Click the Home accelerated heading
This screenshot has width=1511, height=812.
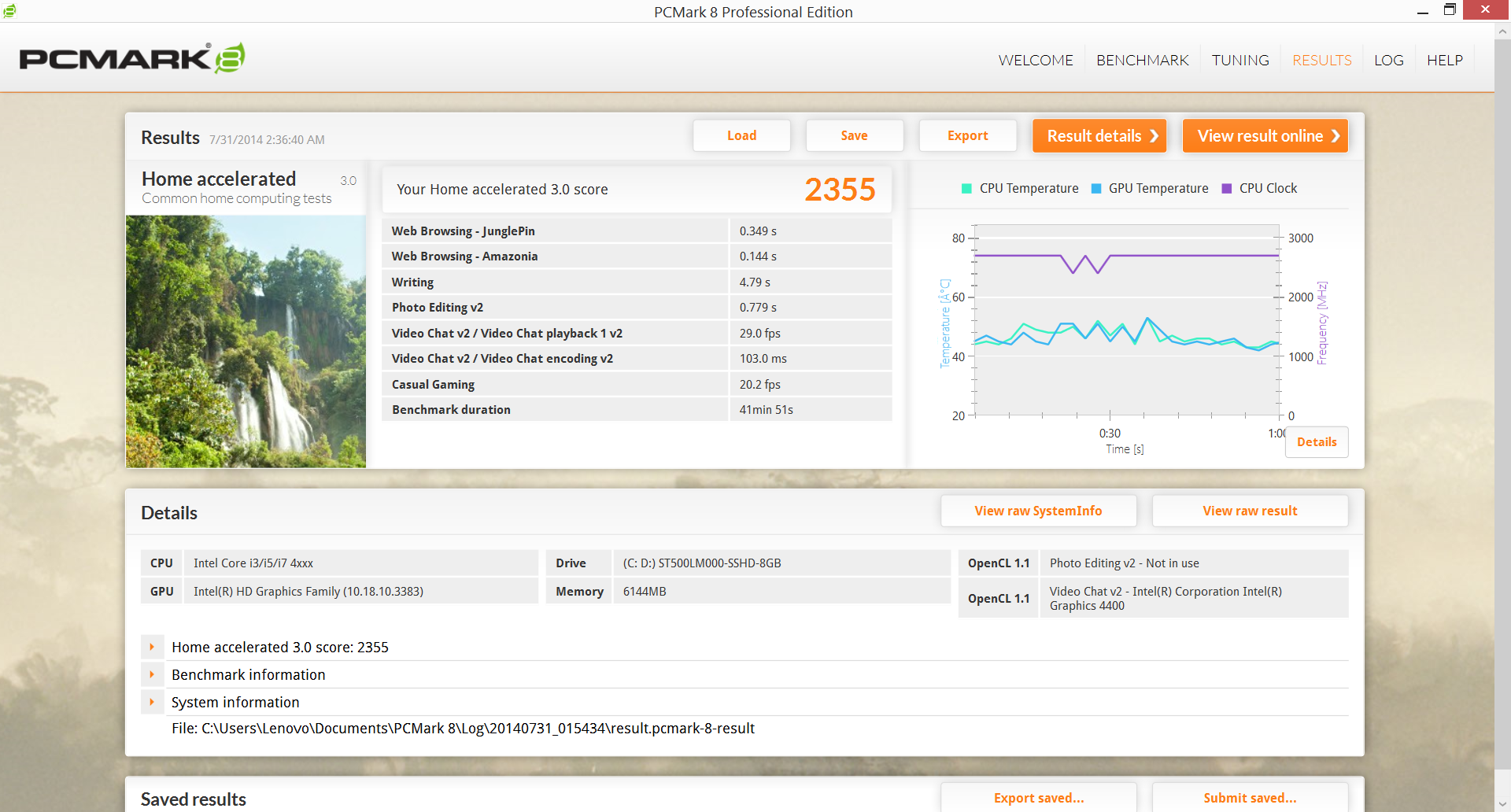tap(219, 179)
